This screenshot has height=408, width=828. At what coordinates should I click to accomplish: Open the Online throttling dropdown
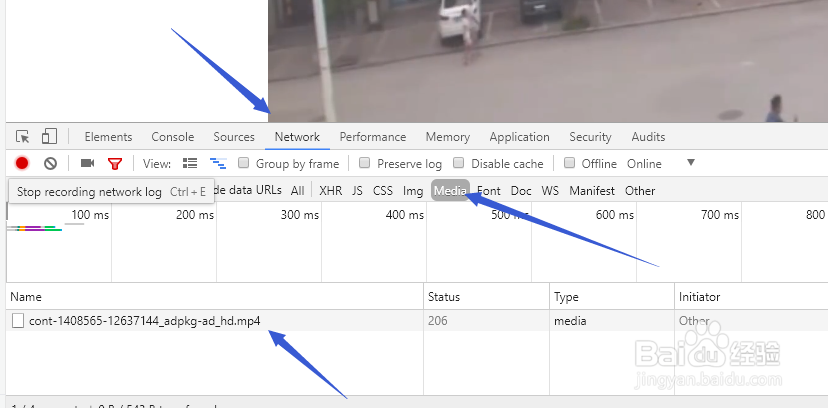[x=644, y=164]
